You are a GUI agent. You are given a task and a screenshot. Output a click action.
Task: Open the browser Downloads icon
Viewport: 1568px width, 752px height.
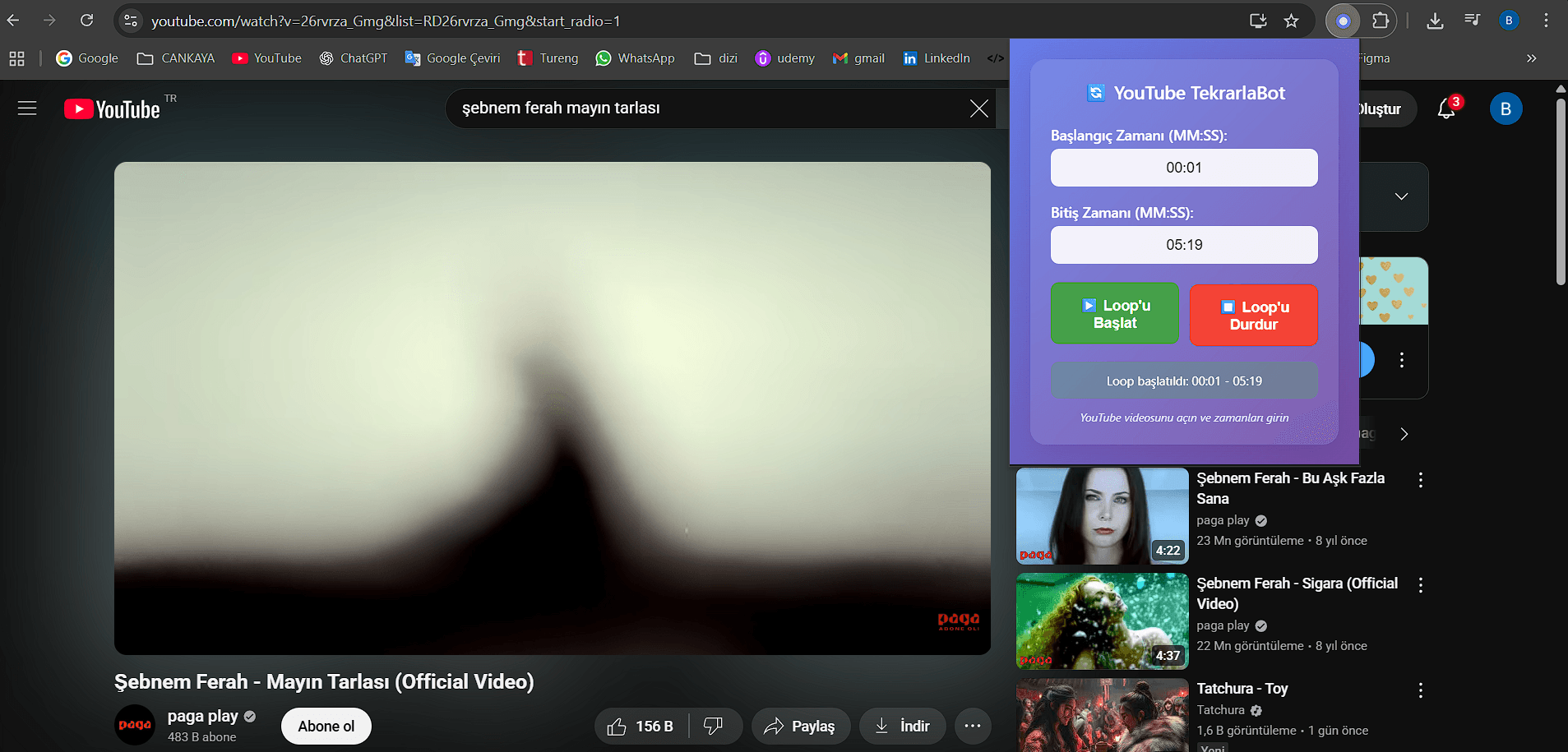(x=1435, y=21)
